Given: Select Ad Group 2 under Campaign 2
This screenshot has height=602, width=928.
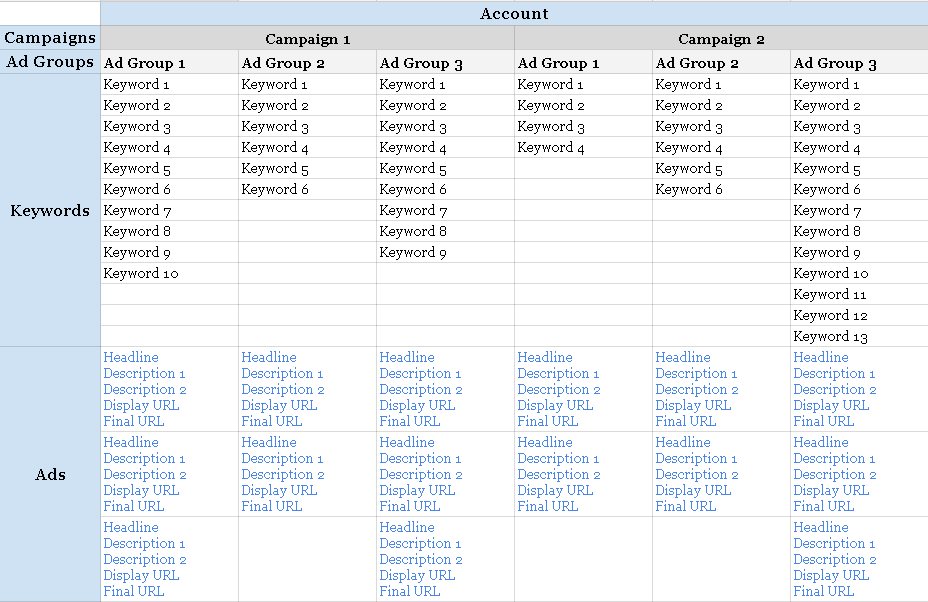Looking at the screenshot, I should pyautogui.click(x=697, y=63).
